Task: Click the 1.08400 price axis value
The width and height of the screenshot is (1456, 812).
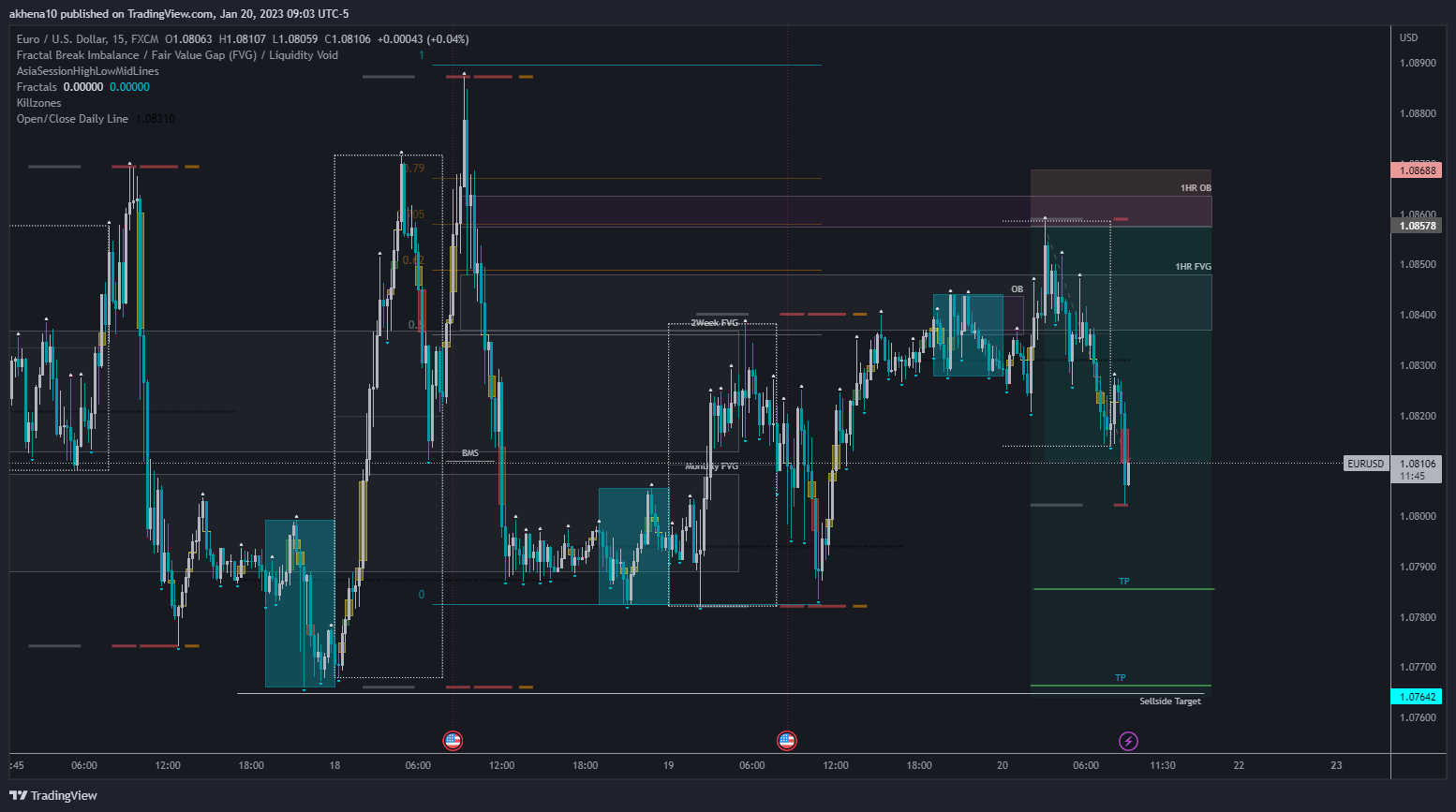Action: tap(1418, 315)
